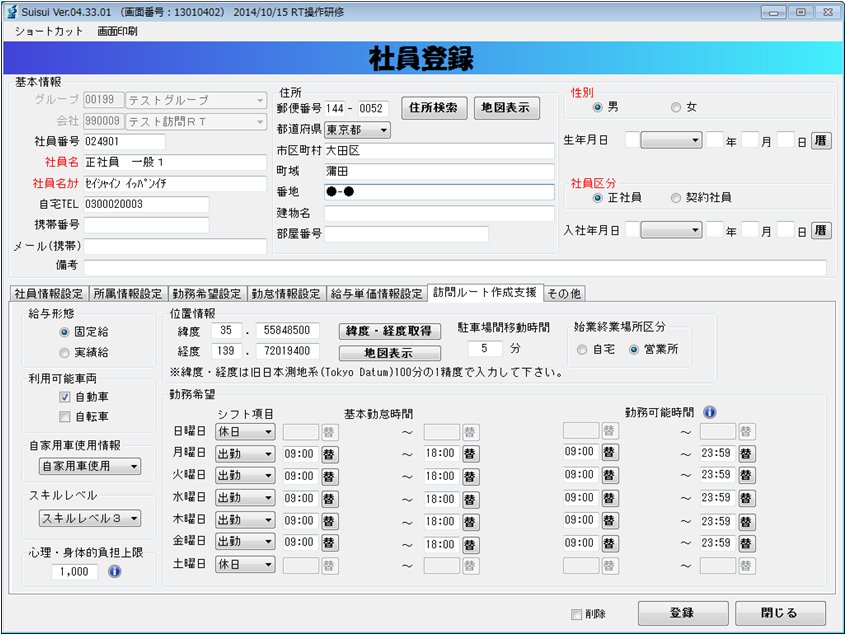Click 替 button for 火曜日 basic end time

click(470, 476)
